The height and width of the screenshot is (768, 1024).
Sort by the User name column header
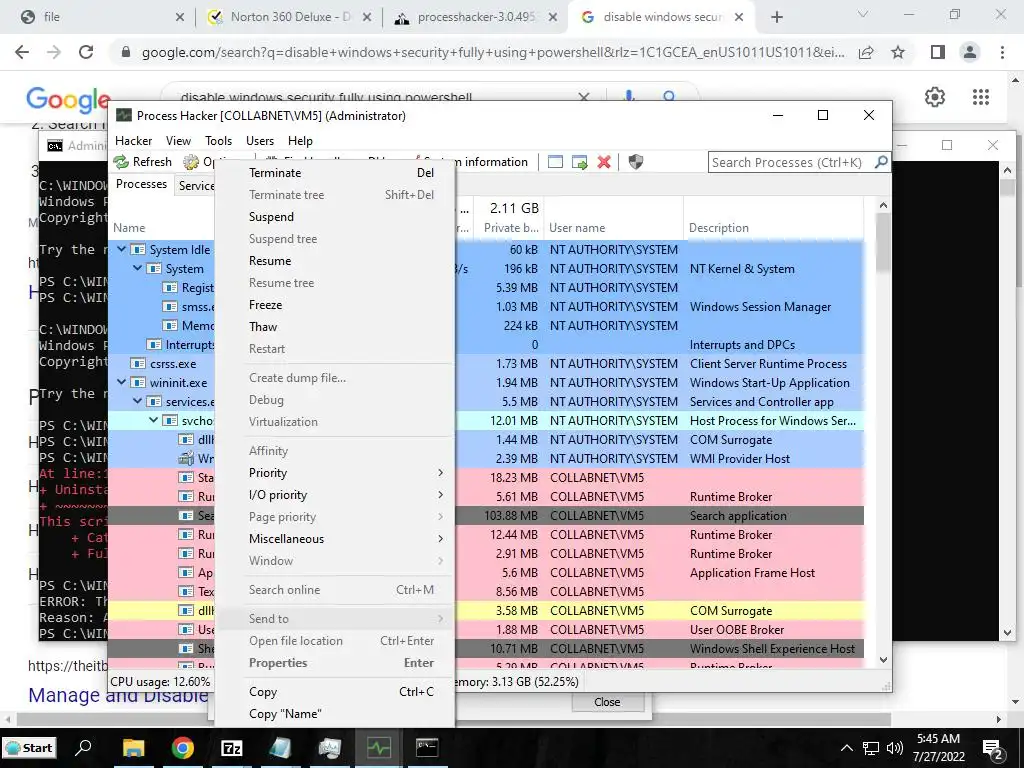click(x=613, y=228)
